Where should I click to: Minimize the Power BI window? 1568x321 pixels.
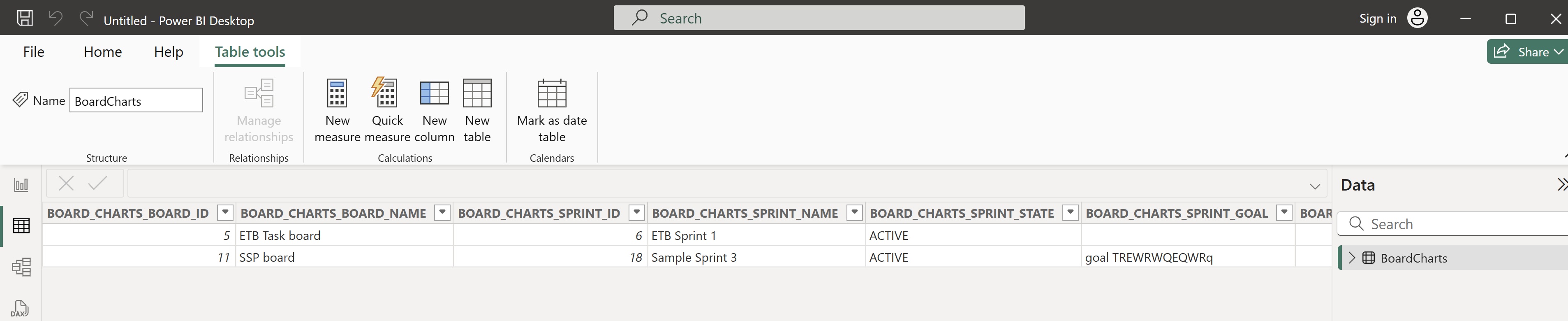coord(1466,18)
